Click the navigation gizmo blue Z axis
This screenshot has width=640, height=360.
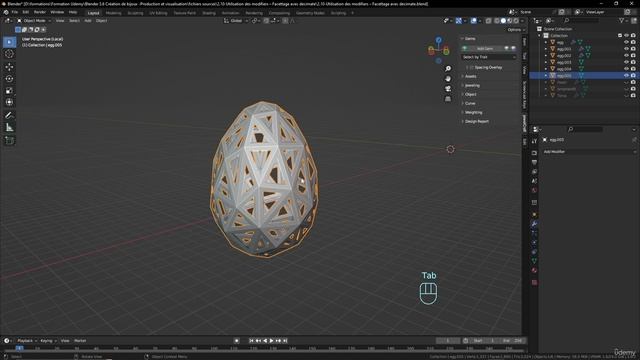tap(438, 40)
